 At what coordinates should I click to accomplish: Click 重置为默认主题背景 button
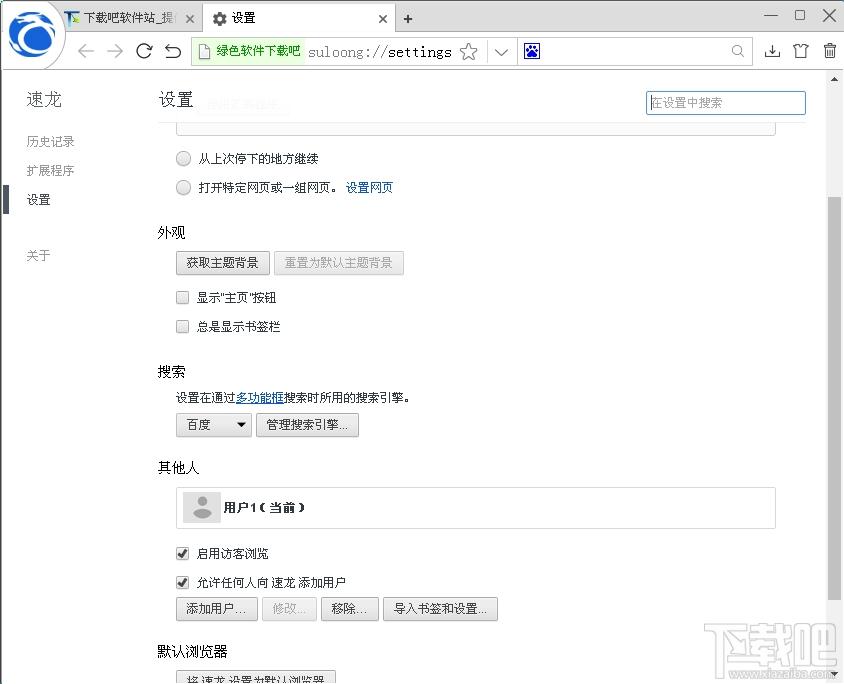tap(339, 263)
